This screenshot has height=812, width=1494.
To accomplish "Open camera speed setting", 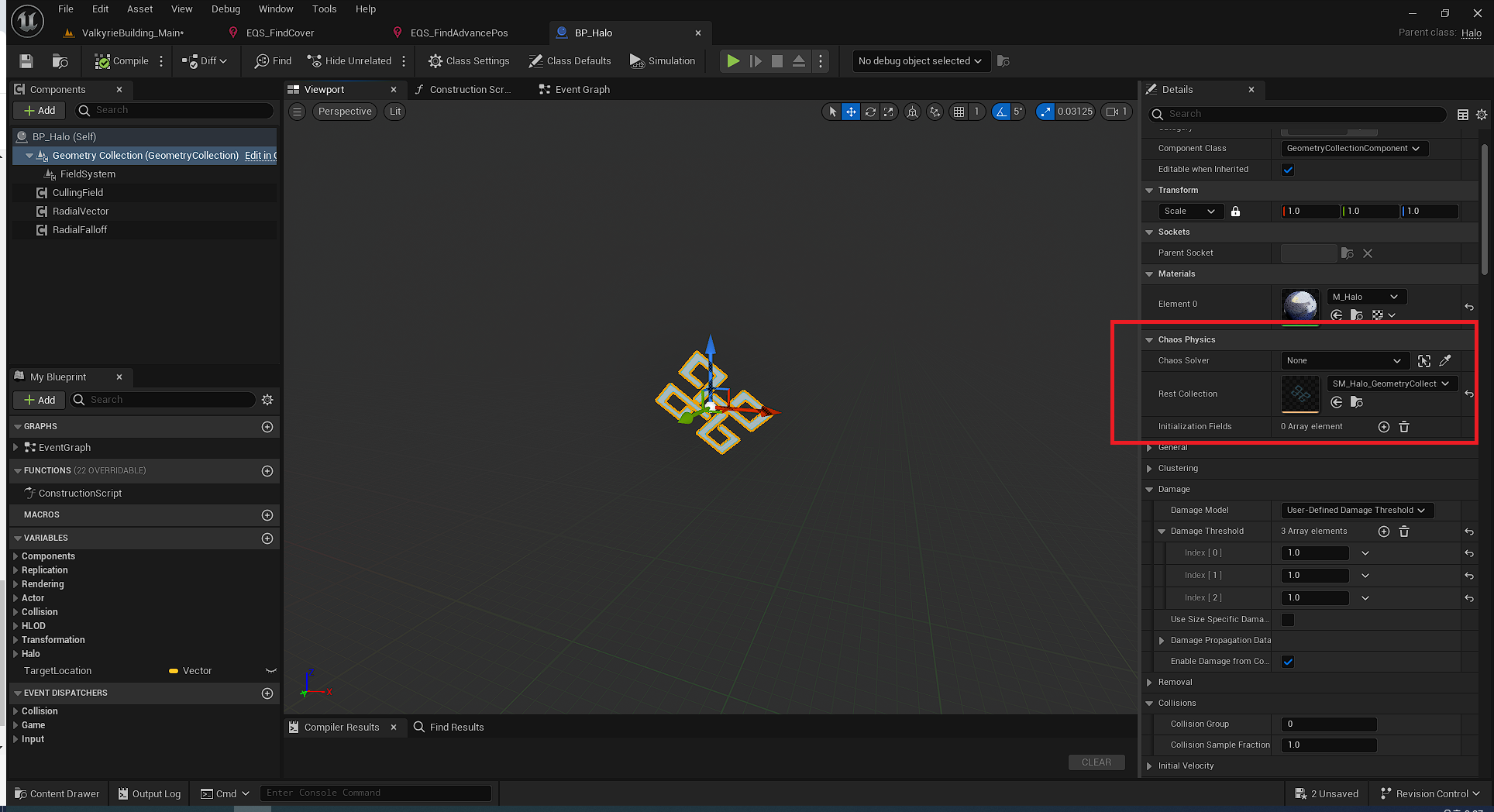I will pos(1117,112).
